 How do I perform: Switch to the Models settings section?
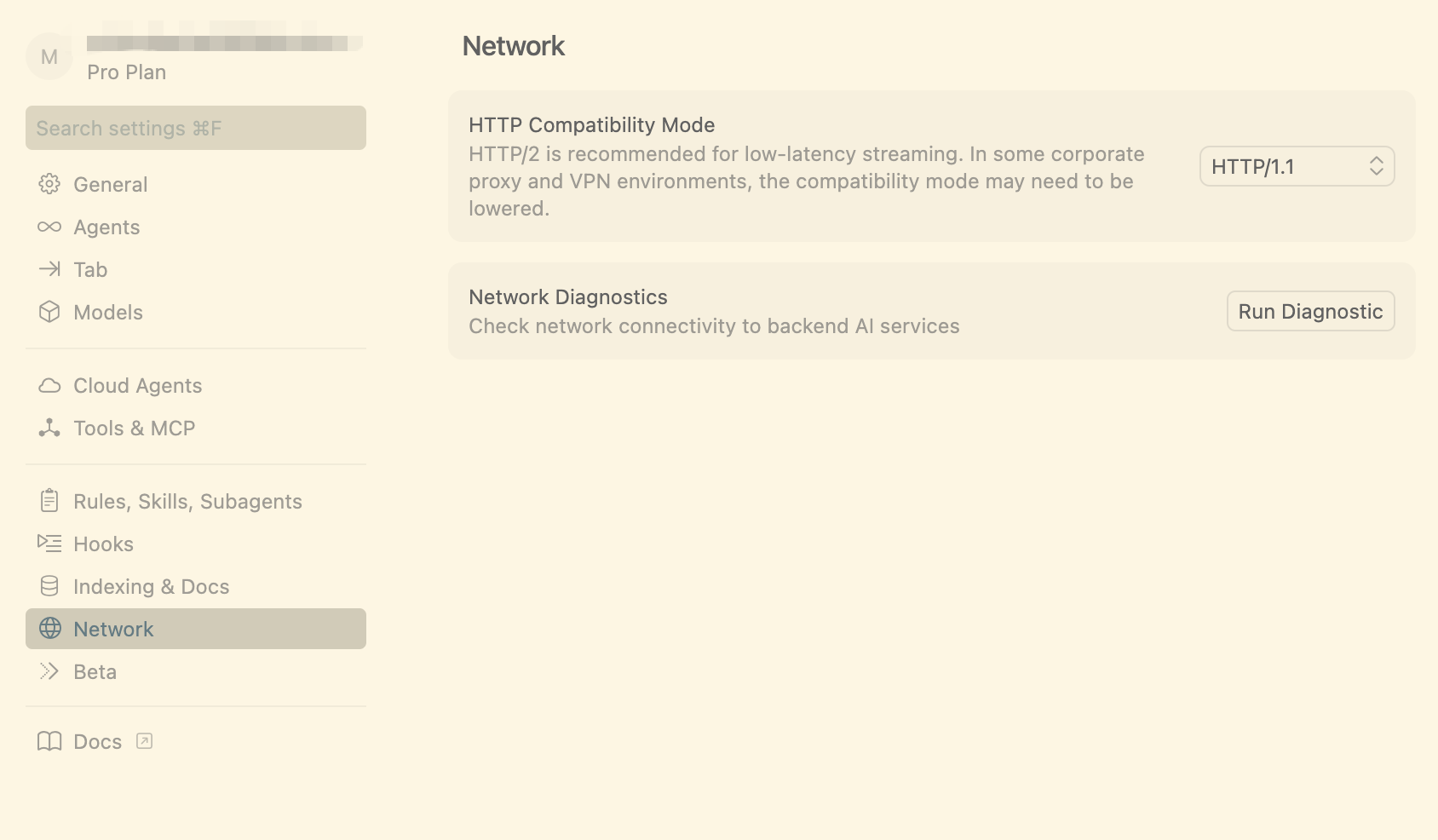[108, 313]
